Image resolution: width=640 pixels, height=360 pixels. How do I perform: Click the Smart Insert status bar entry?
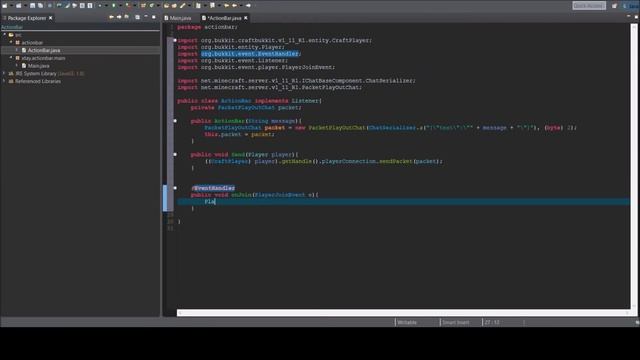(x=456, y=322)
